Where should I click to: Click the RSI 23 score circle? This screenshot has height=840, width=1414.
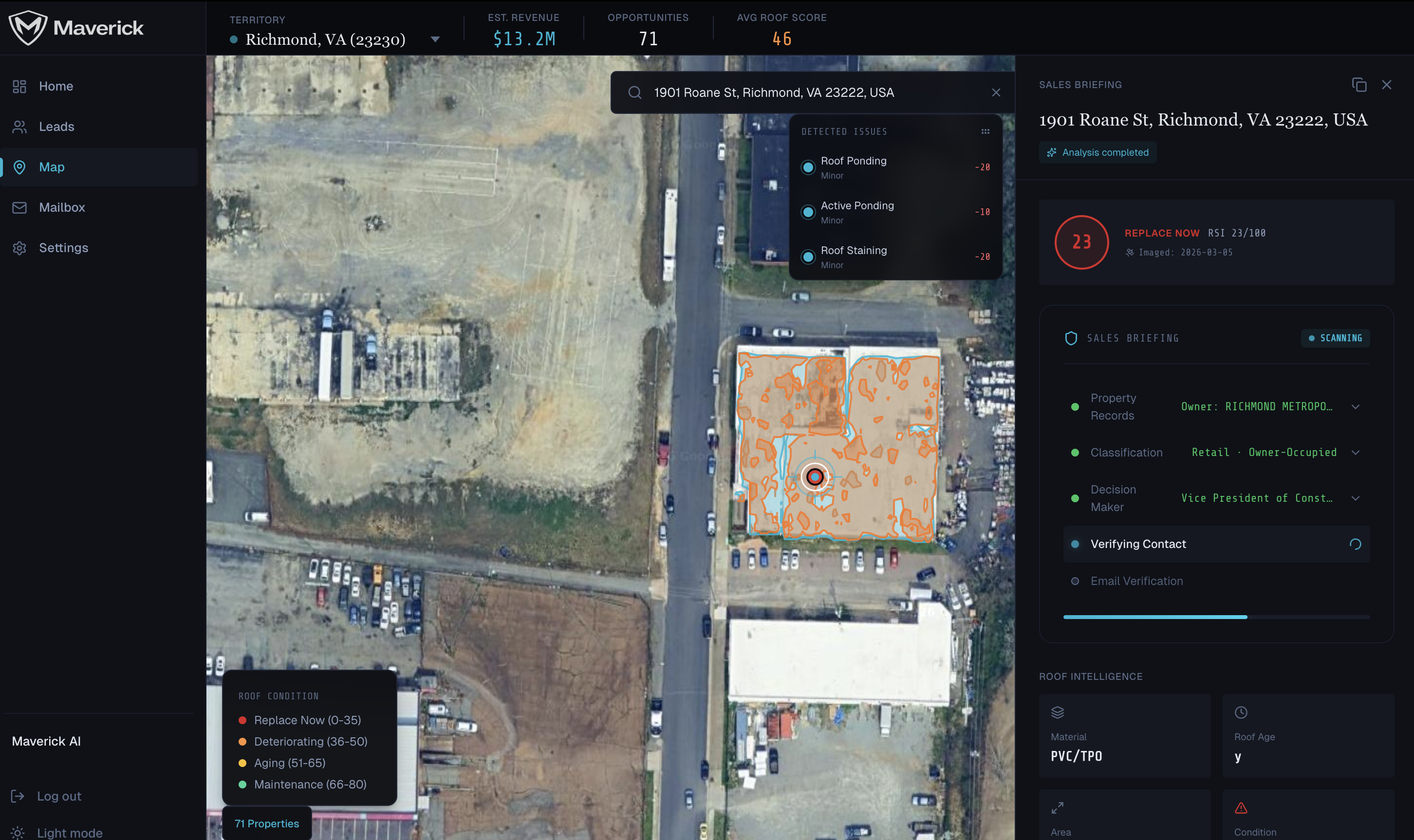click(1081, 242)
